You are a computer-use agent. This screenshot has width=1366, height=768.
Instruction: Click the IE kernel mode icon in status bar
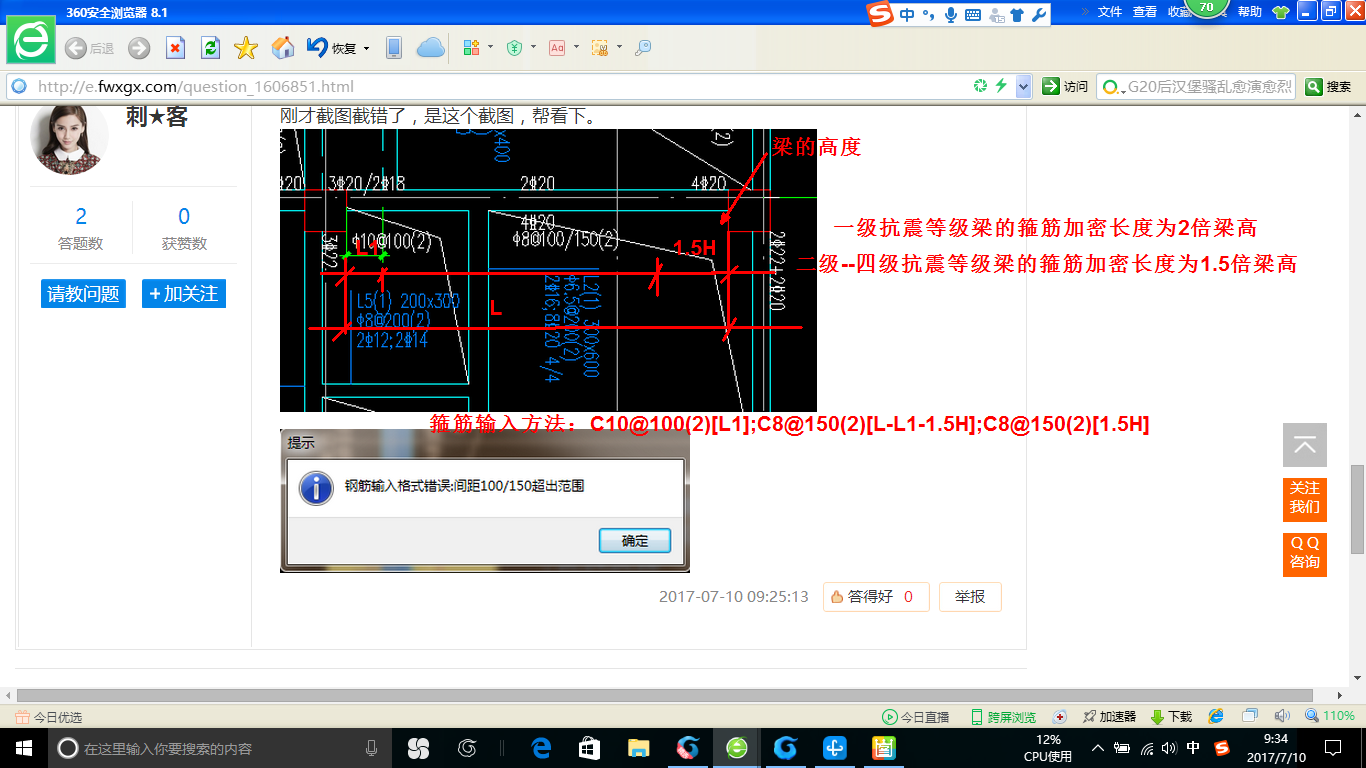pyautogui.click(x=1216, y=716)
